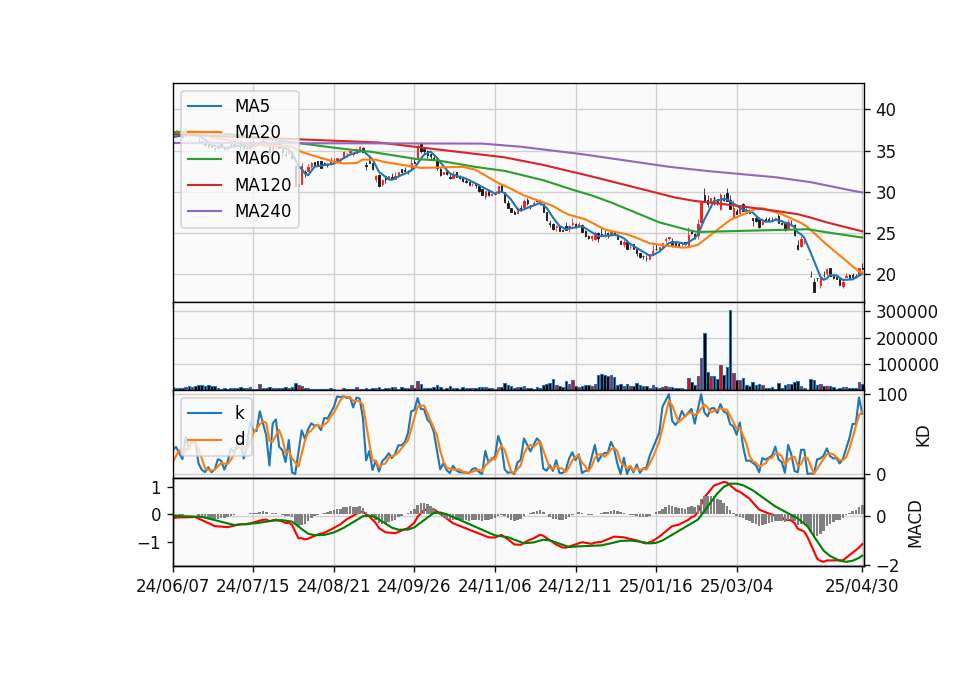Click the volume axis value 300000
Image resolution: width=960 pixels, height=690 pixels.
tap(907, 312)
